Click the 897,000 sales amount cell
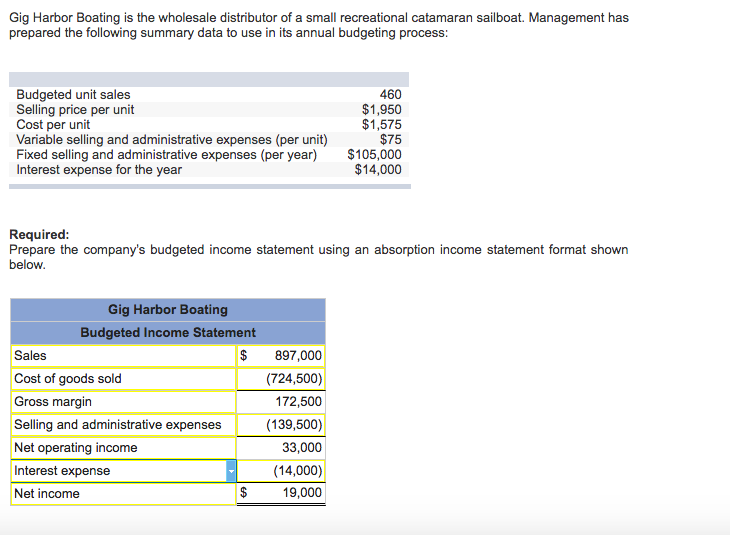730x535 pixels. coord(281,356)
